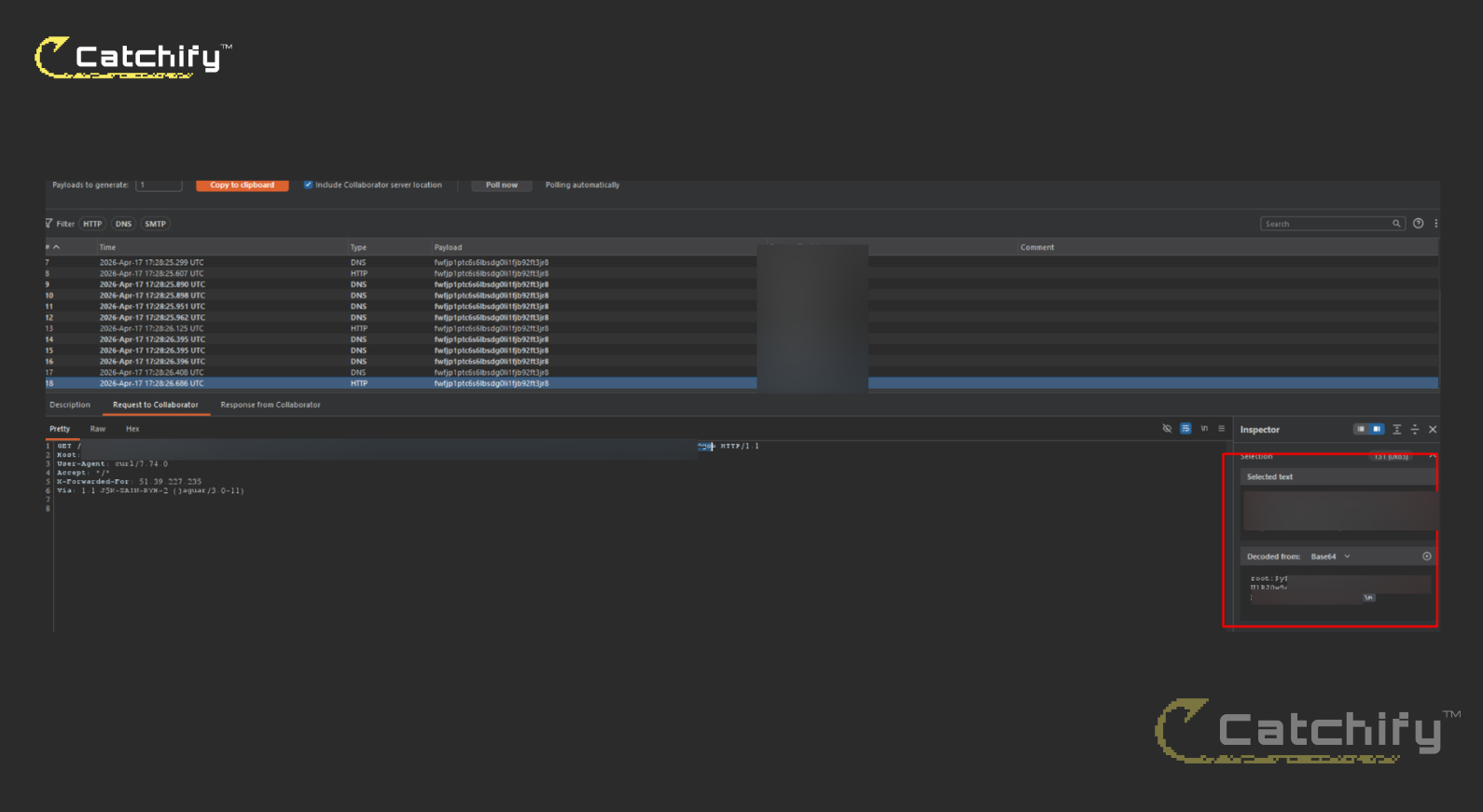Image resolution: width=1483 pixels, height=812 pixels.
Task: Open the help question mark icon
Action: [x=1419, y=224]
